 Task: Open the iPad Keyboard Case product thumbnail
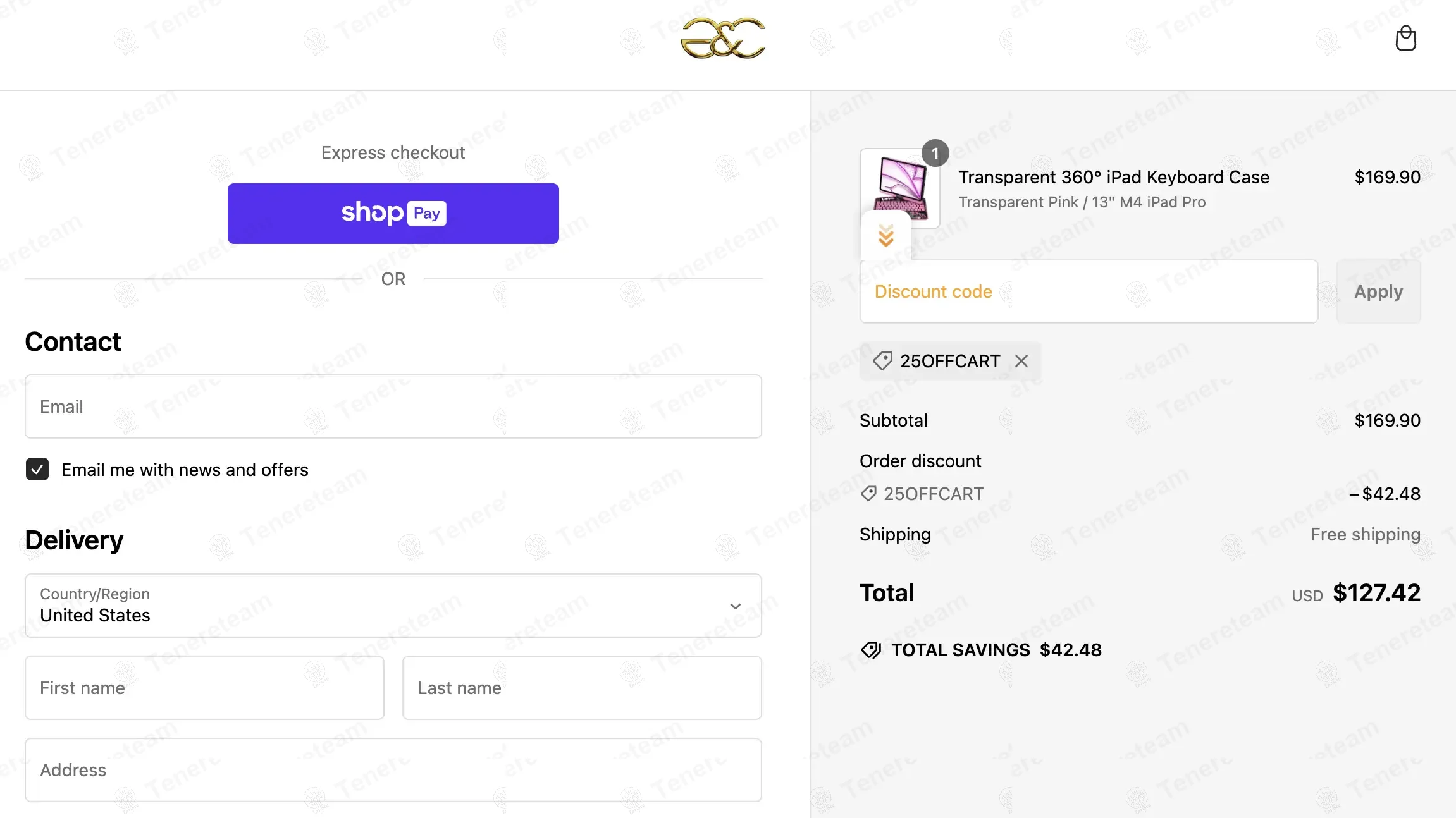[x=899, y=188]
